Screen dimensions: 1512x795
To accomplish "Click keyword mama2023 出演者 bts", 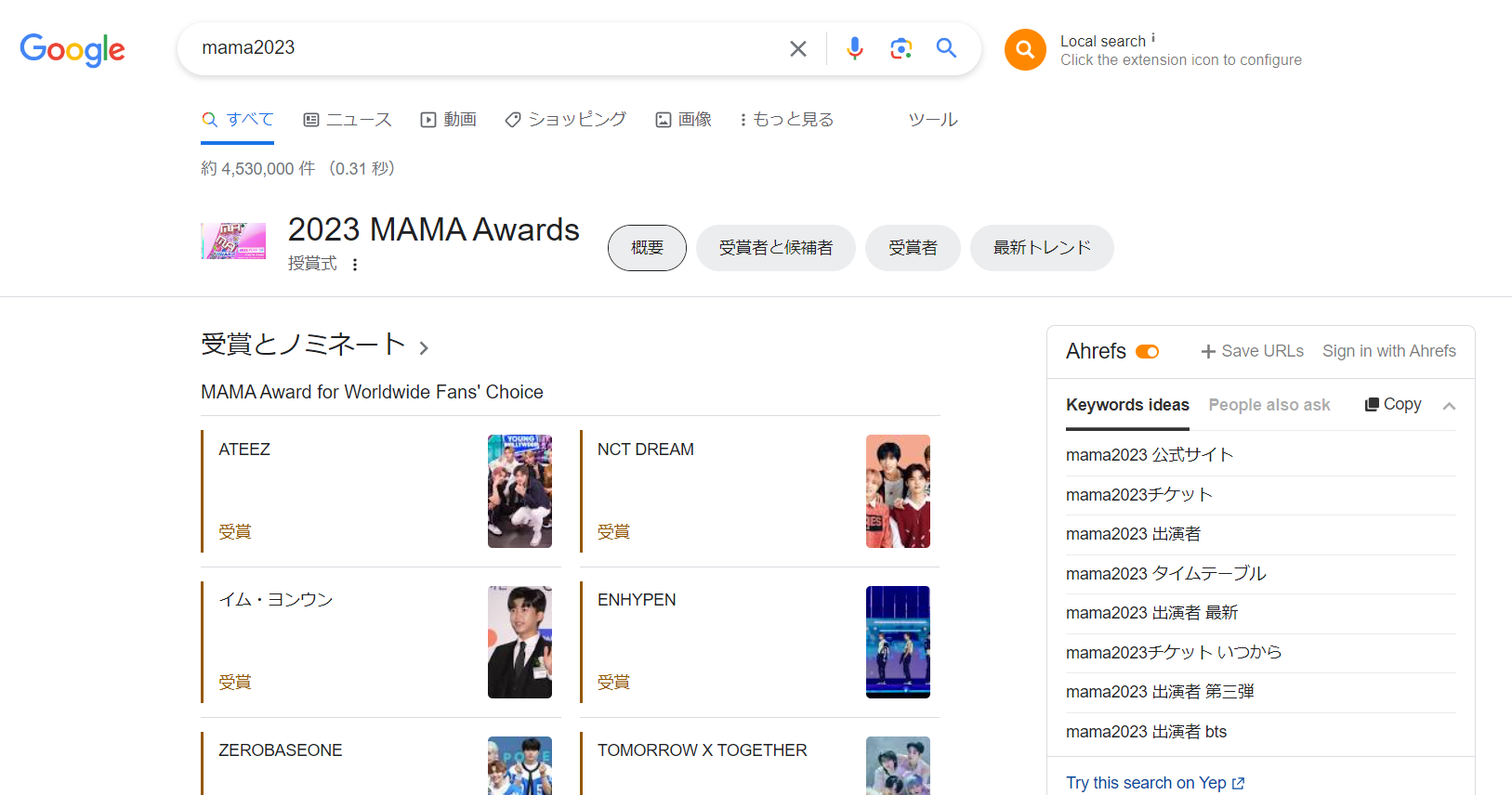I will click(x=1147, y=732).
